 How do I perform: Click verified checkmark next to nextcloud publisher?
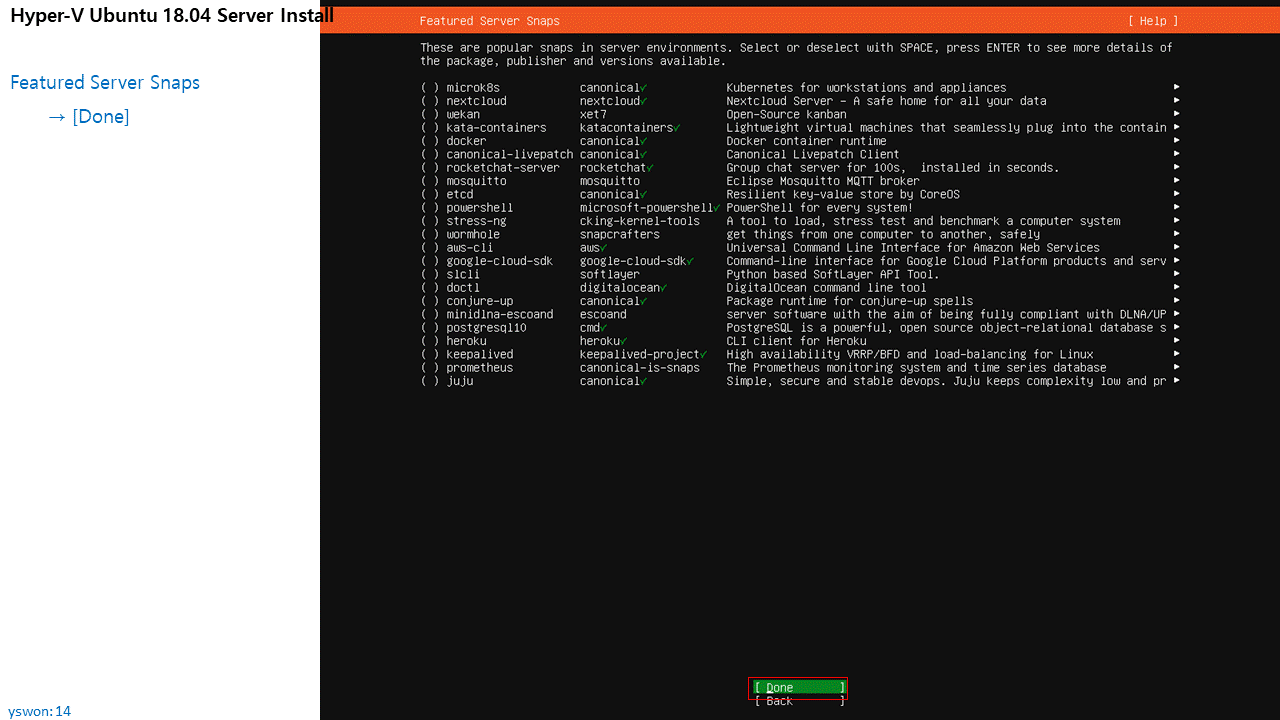[644, 101]
